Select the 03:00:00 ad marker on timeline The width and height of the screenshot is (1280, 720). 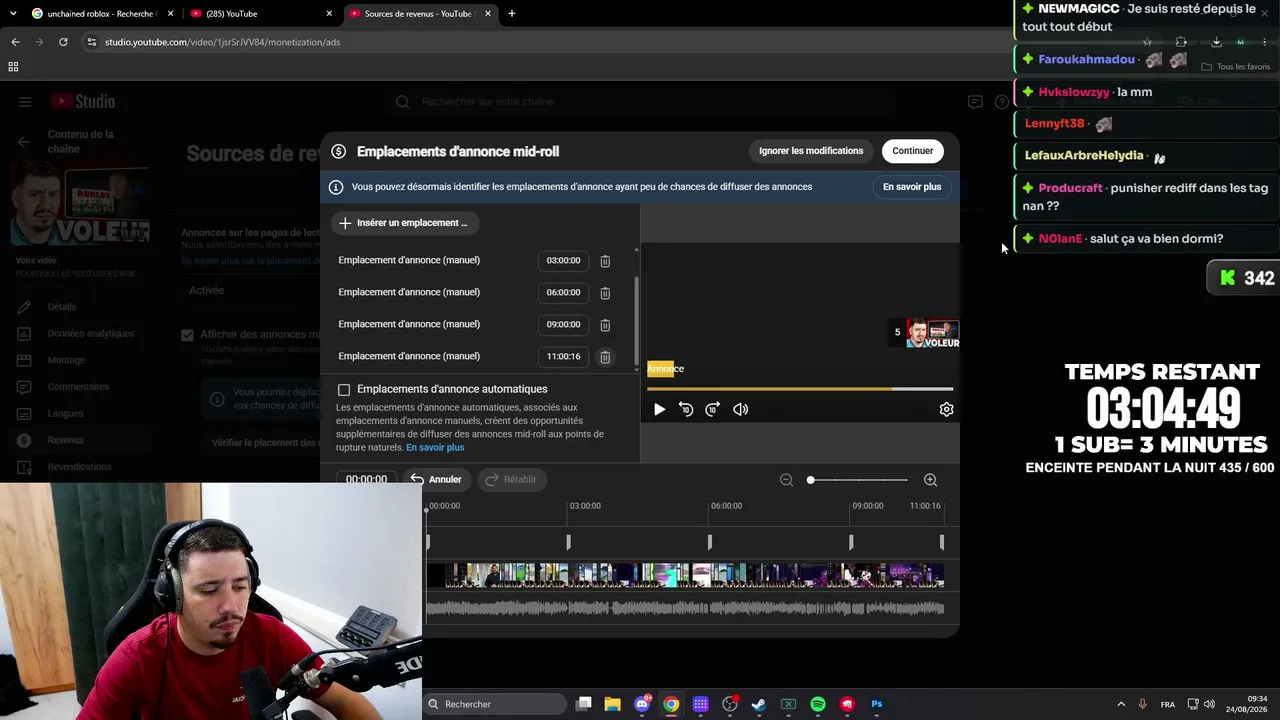568,542
